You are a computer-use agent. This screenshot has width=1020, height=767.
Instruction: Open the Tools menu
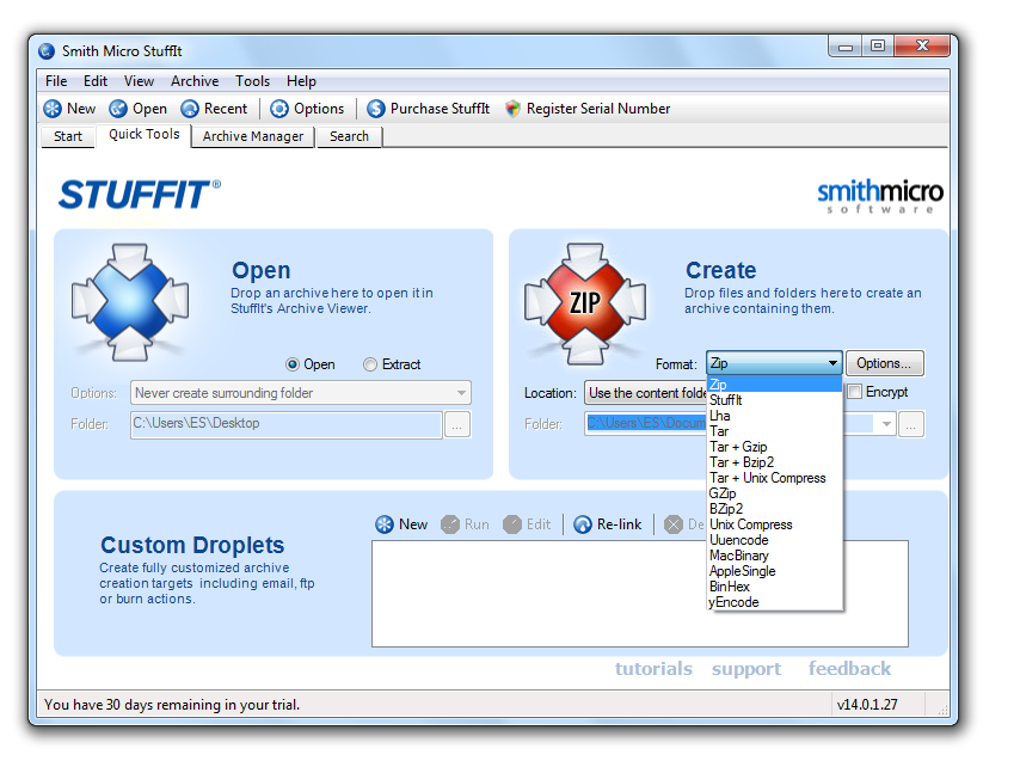tap(252, 81)
